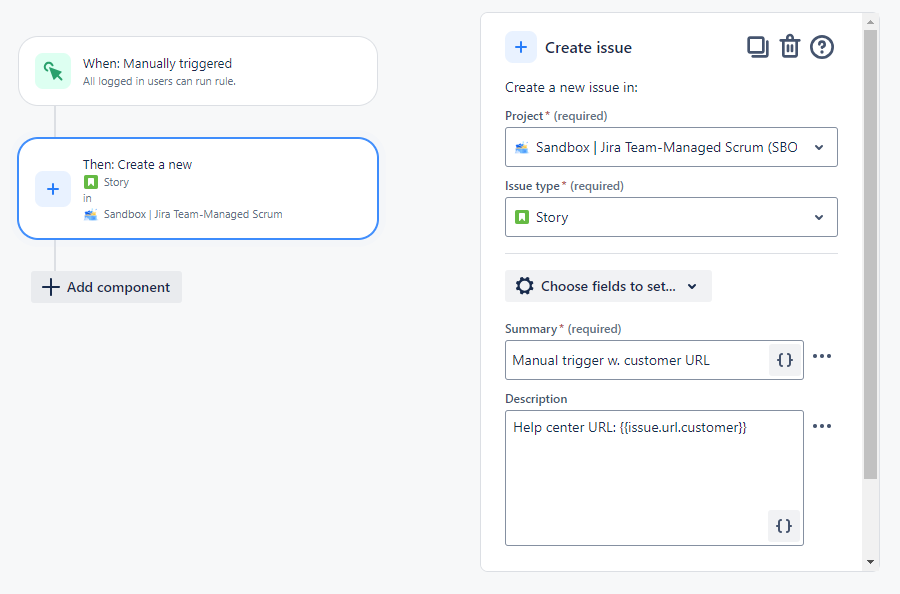Open help via the question mark icon
This screenshot has height=594, width=900.
[822, 46]
